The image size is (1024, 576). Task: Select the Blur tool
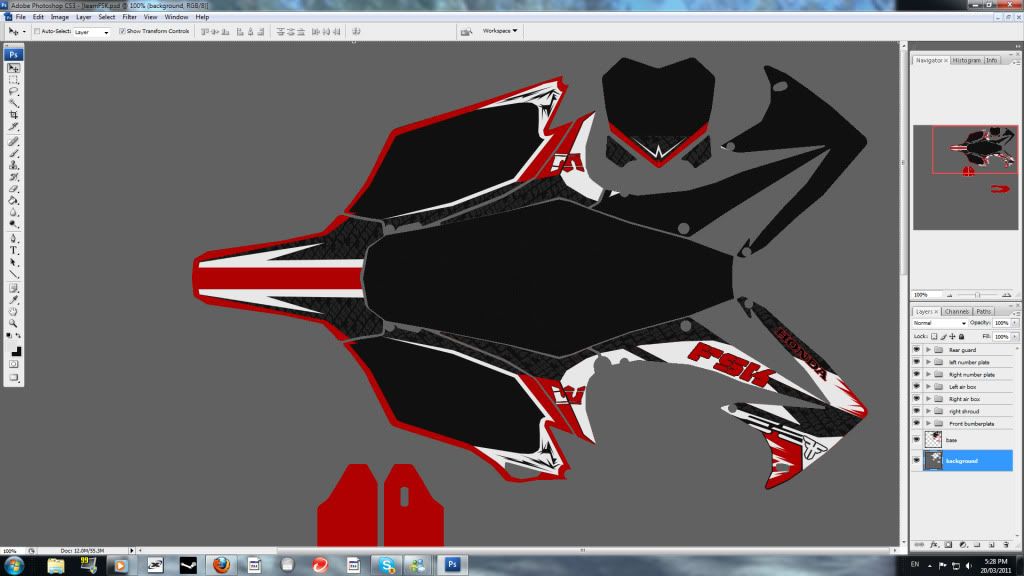point(14,212)
